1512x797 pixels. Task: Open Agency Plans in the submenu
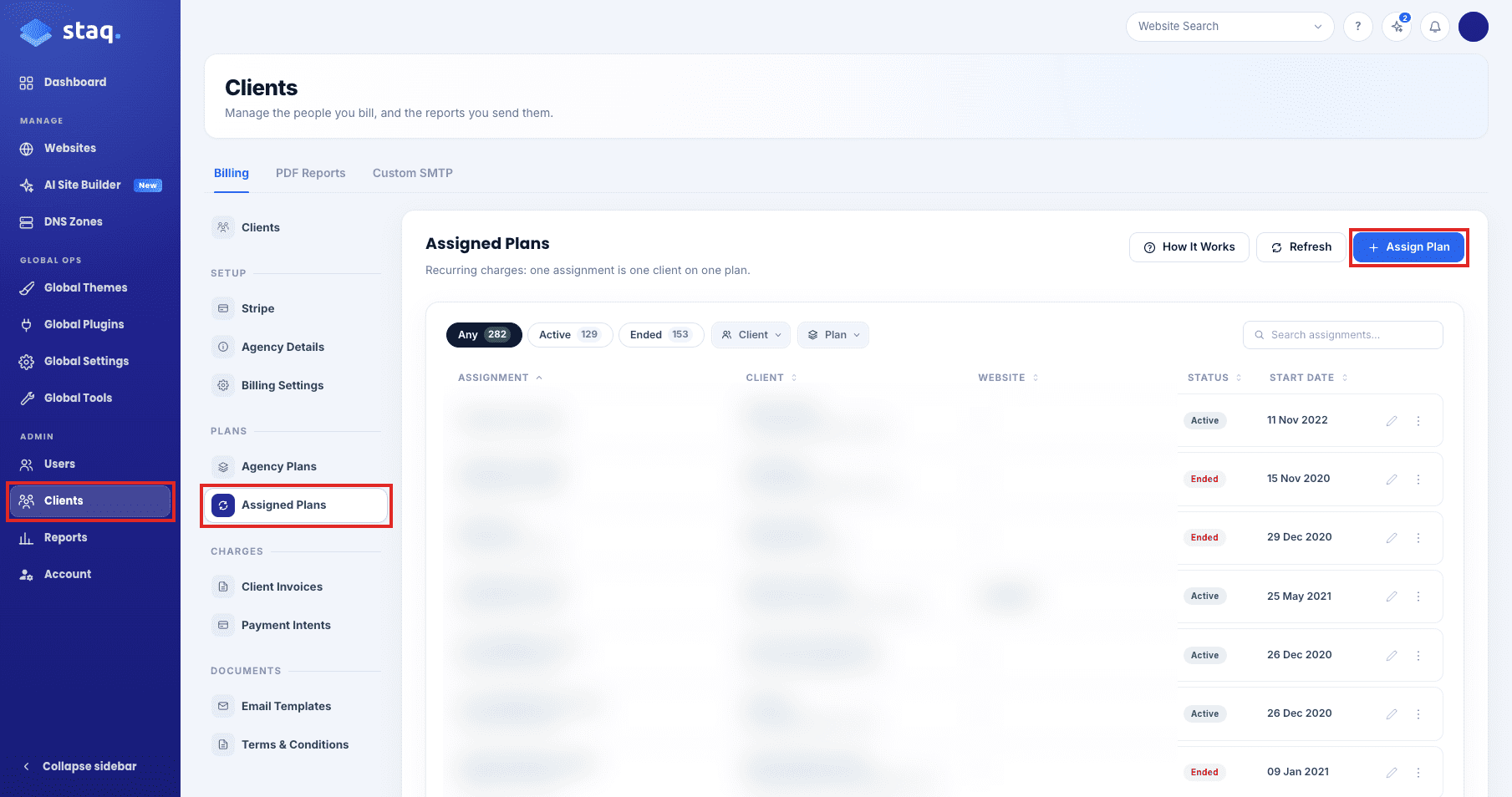coord(297,466)
